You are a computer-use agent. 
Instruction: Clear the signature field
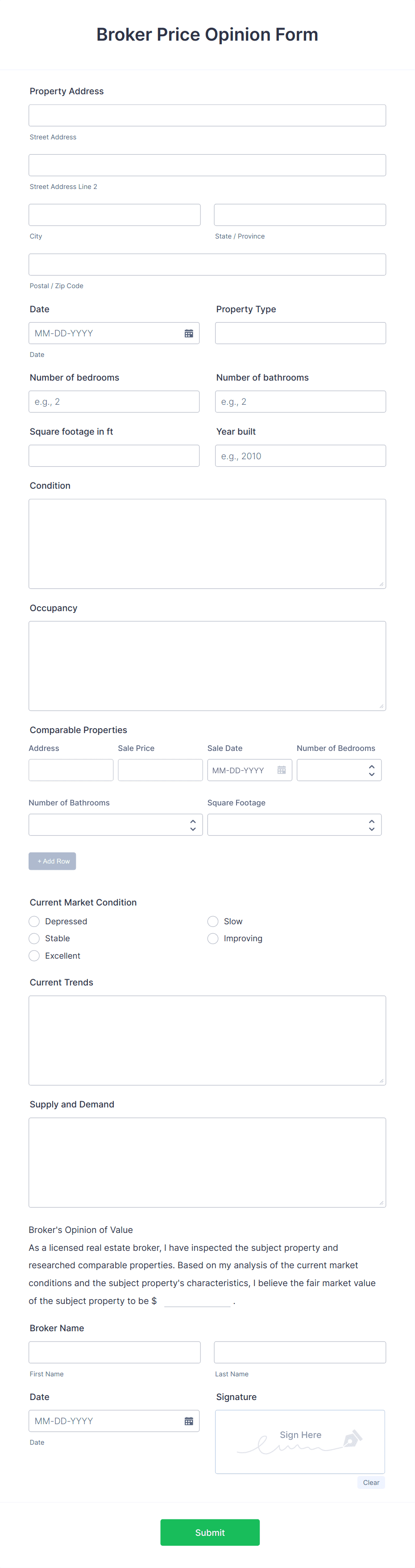[371, 1482]
